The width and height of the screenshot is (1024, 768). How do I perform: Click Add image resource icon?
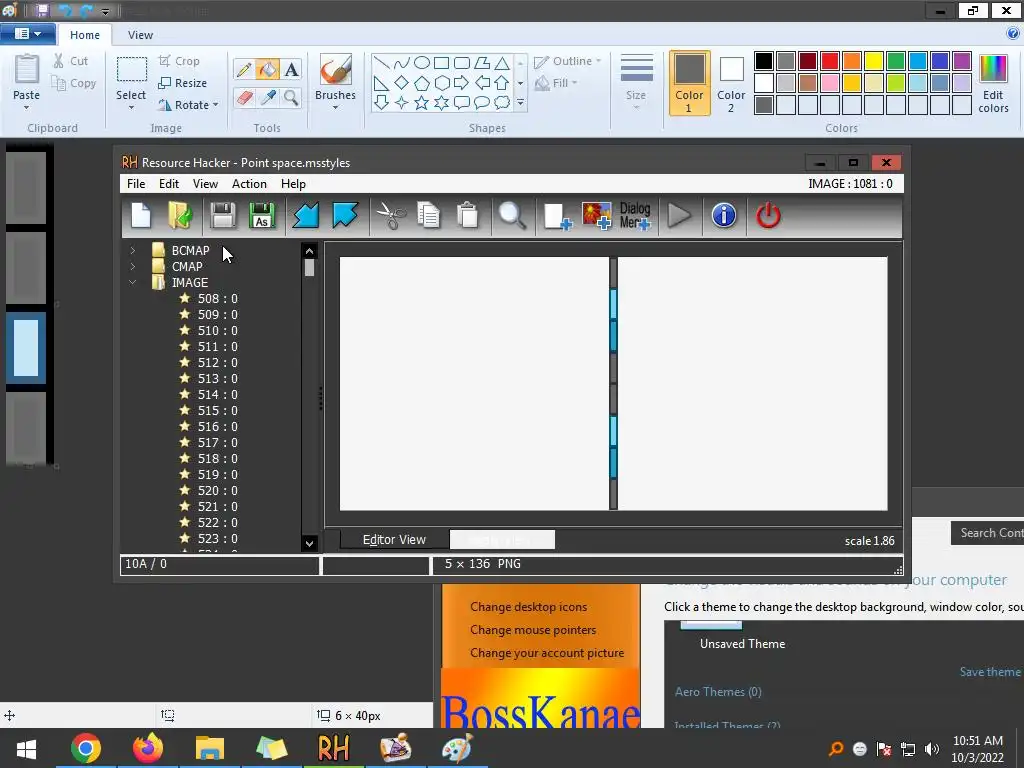pos(596,216)
